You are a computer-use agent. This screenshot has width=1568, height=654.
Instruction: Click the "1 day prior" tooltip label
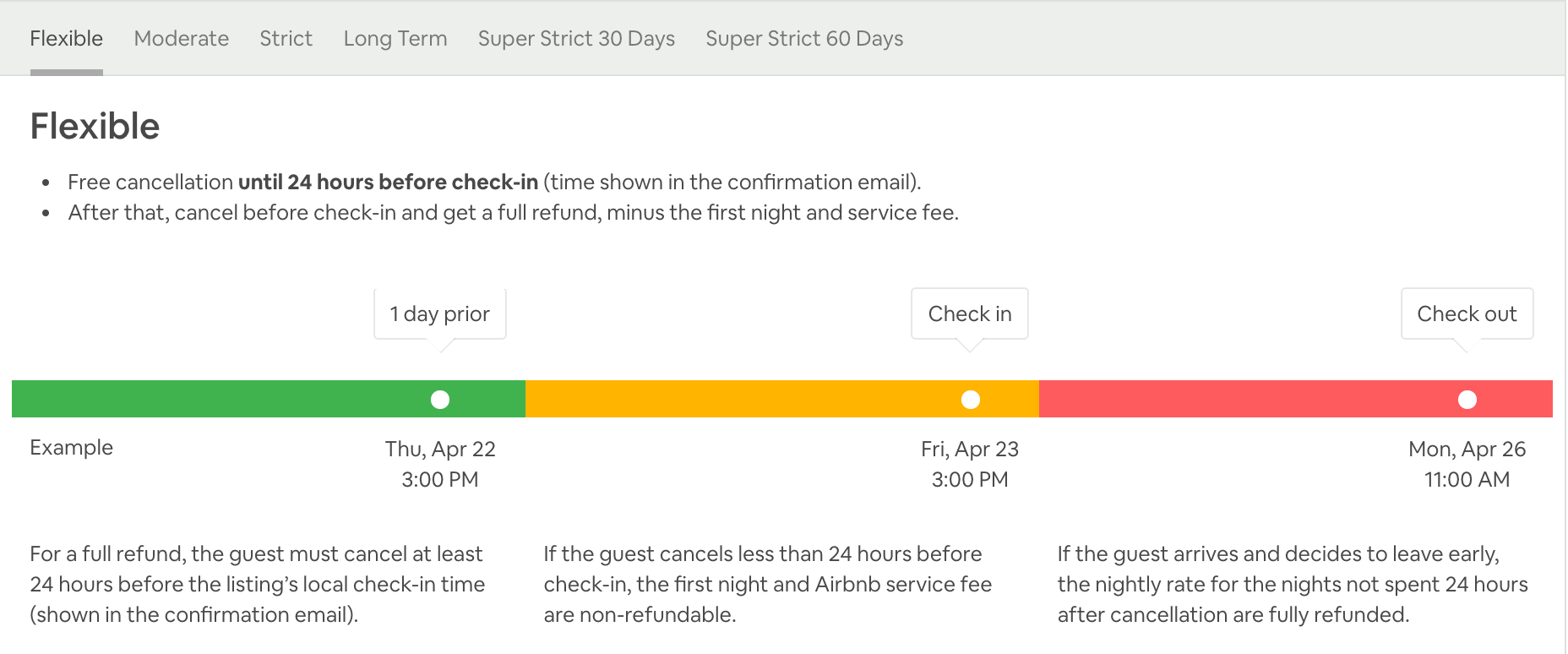[439, 314]
